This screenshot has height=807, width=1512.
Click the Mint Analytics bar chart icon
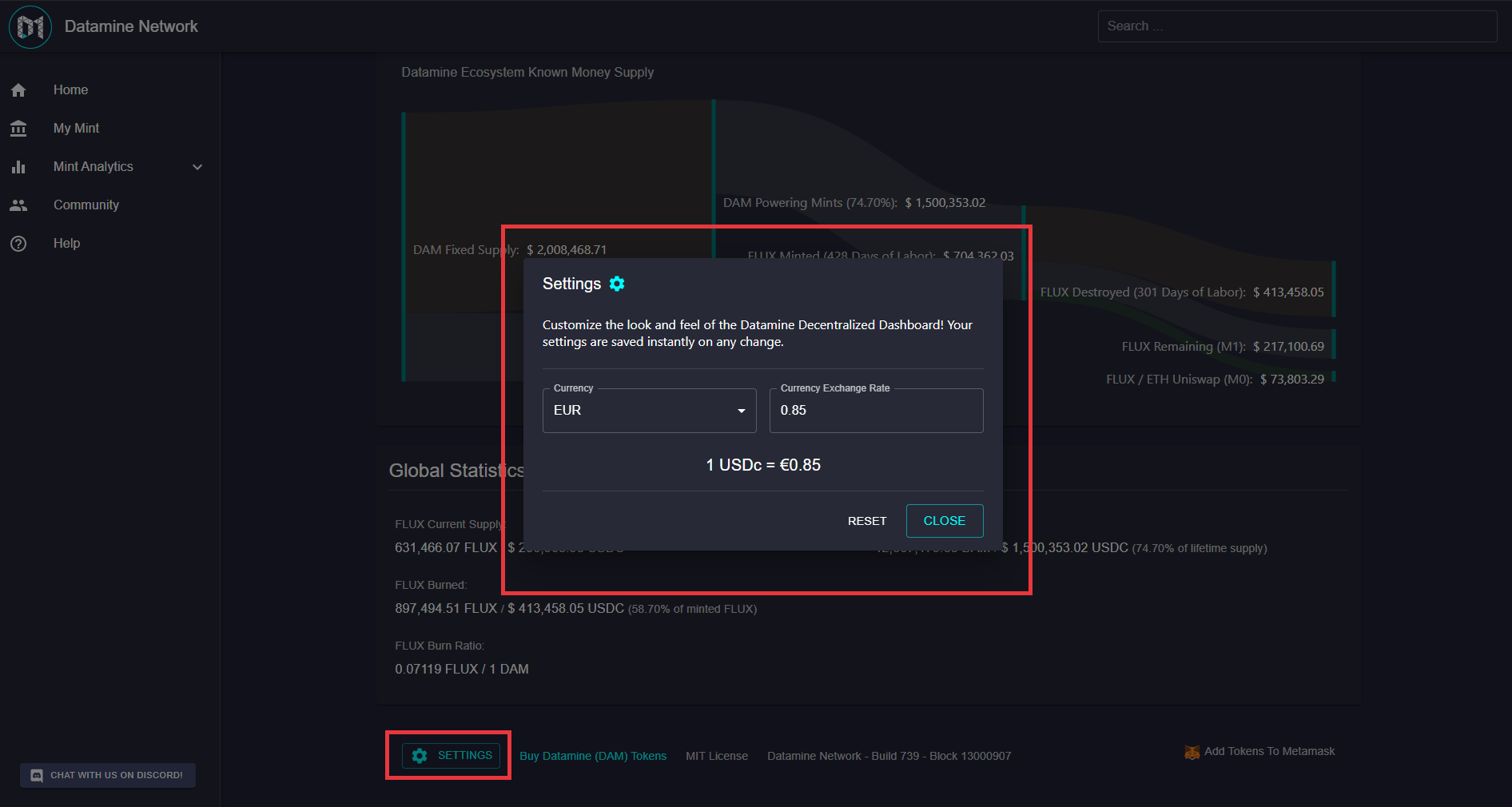18,167
